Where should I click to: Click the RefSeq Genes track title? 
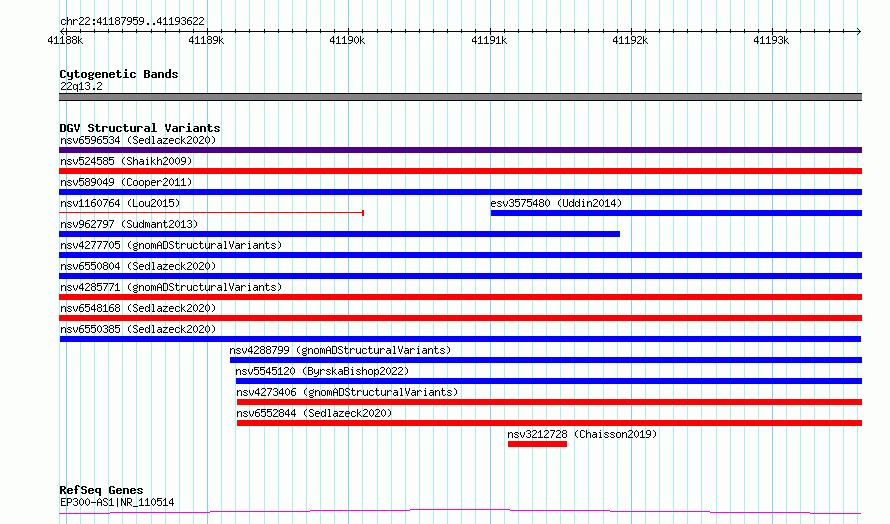pyautogui.click(x=101, y=491)
